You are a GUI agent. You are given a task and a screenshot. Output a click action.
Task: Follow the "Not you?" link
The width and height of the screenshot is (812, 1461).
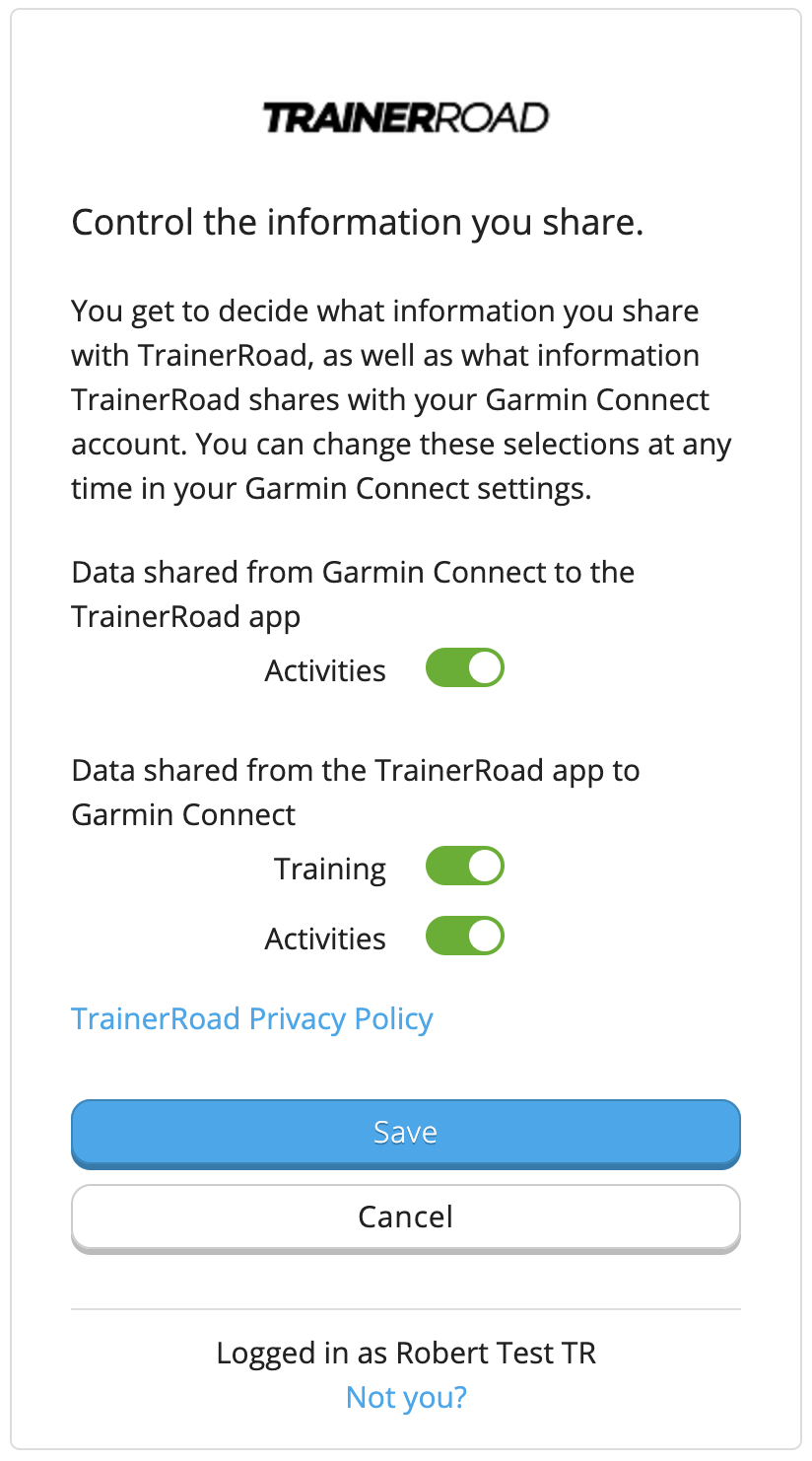click(x=406, y=1397)
